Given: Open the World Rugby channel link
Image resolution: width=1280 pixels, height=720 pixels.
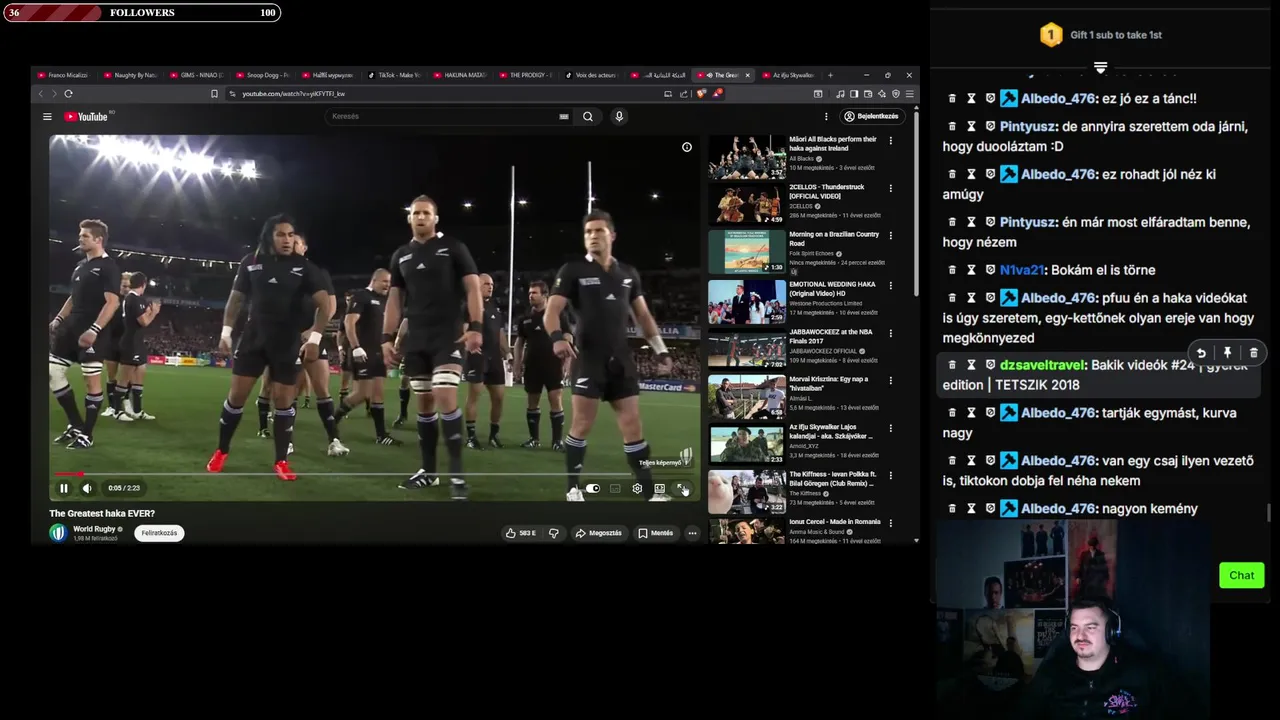Looking at the screenshot, I should click(94, 529).
